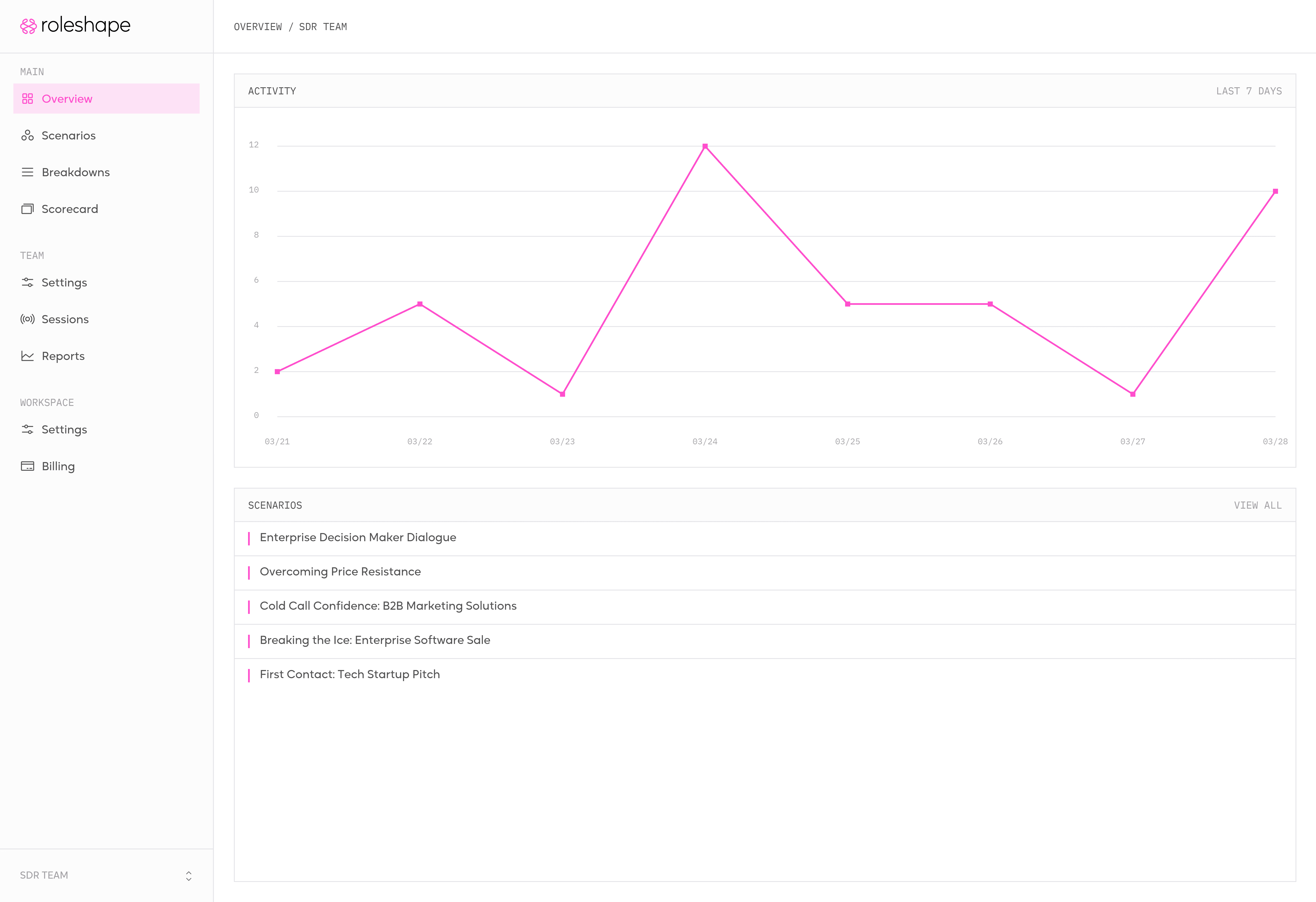Click the roleshape logo icon
Screen dimensions: 1316x902
(28, 26)
